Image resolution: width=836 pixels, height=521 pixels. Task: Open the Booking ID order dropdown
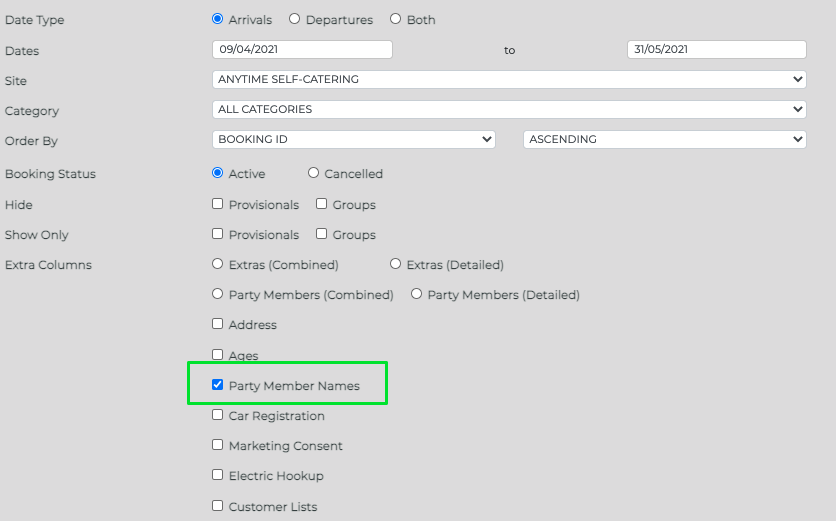click(354, 139)
